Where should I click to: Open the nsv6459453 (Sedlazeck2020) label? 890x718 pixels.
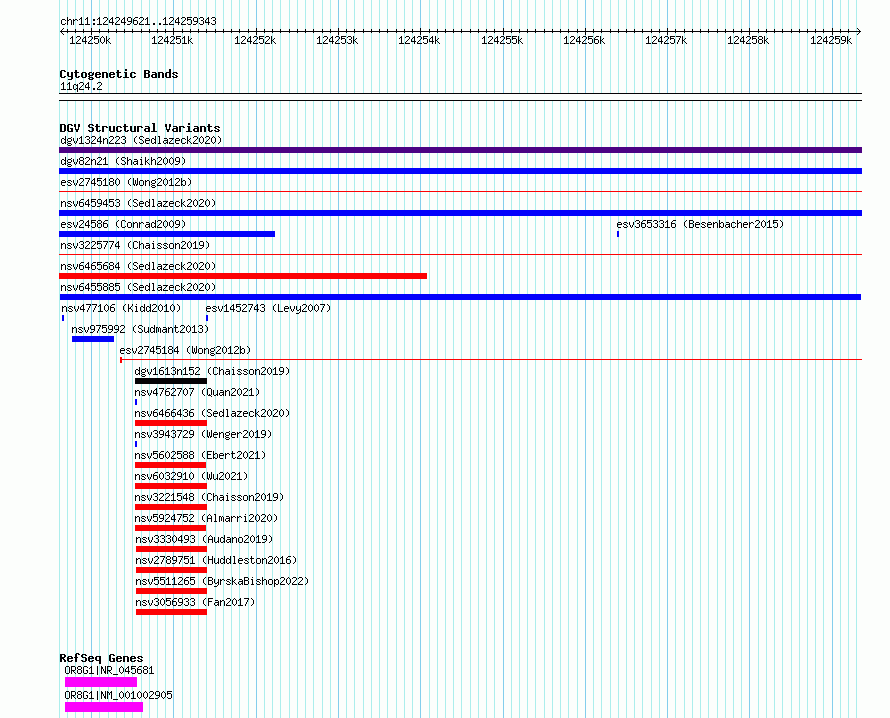click(138, 203)
